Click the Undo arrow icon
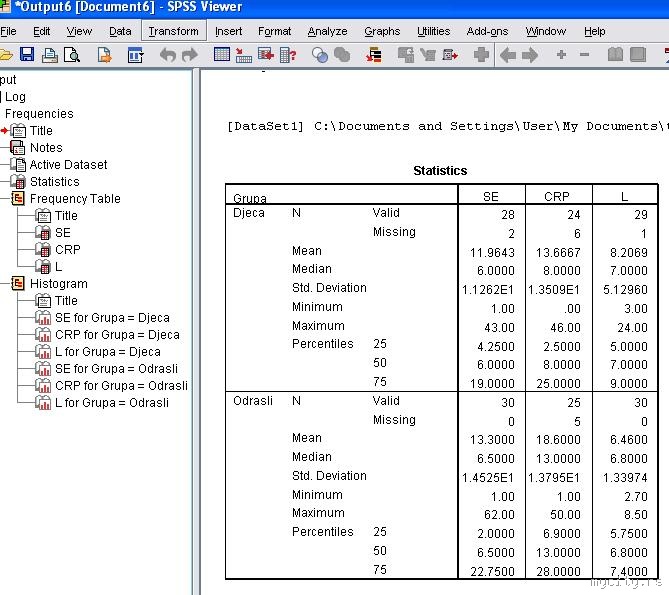Viewport: 669px width, 595px height. (x=168, y=55)
